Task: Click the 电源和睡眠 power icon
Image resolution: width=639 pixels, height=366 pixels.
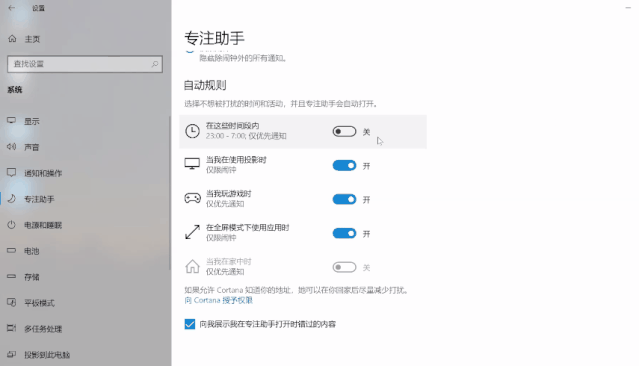Action: coord(11,225)
